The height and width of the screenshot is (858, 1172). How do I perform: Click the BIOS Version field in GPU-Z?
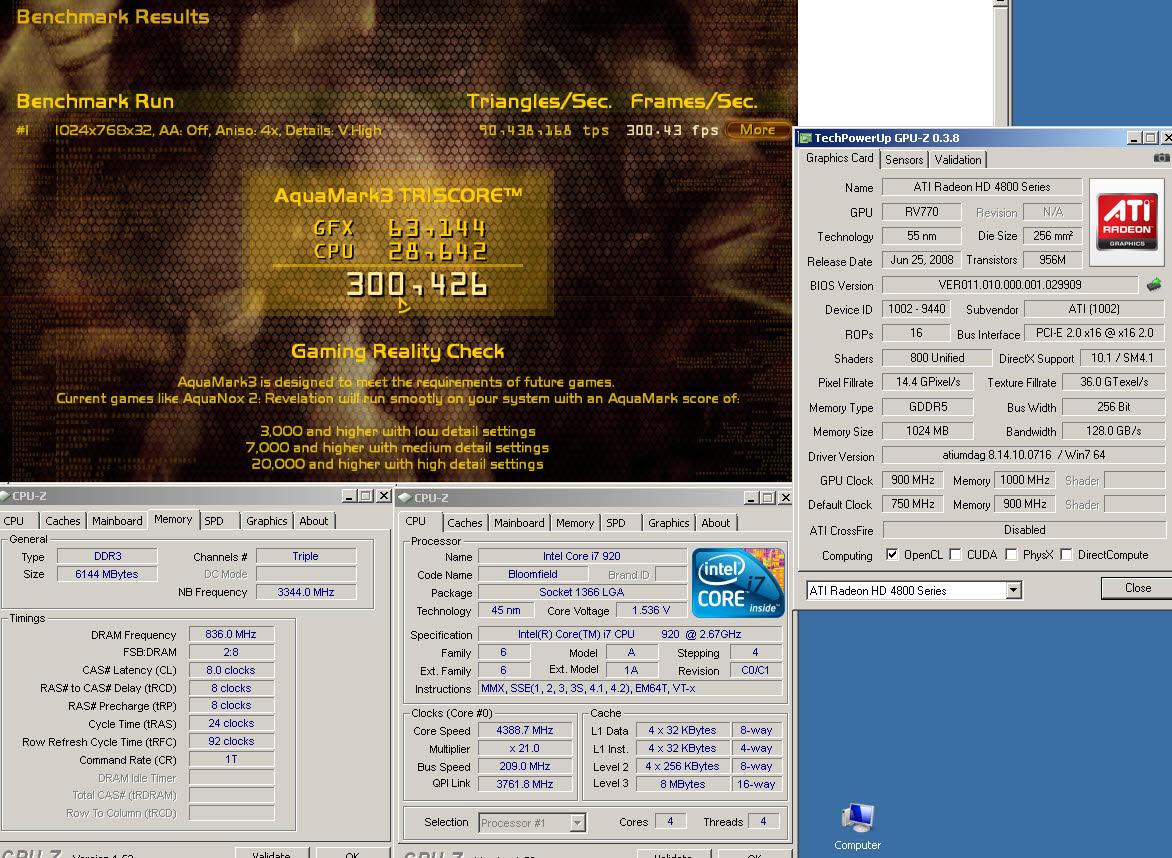pos(1010,285)
